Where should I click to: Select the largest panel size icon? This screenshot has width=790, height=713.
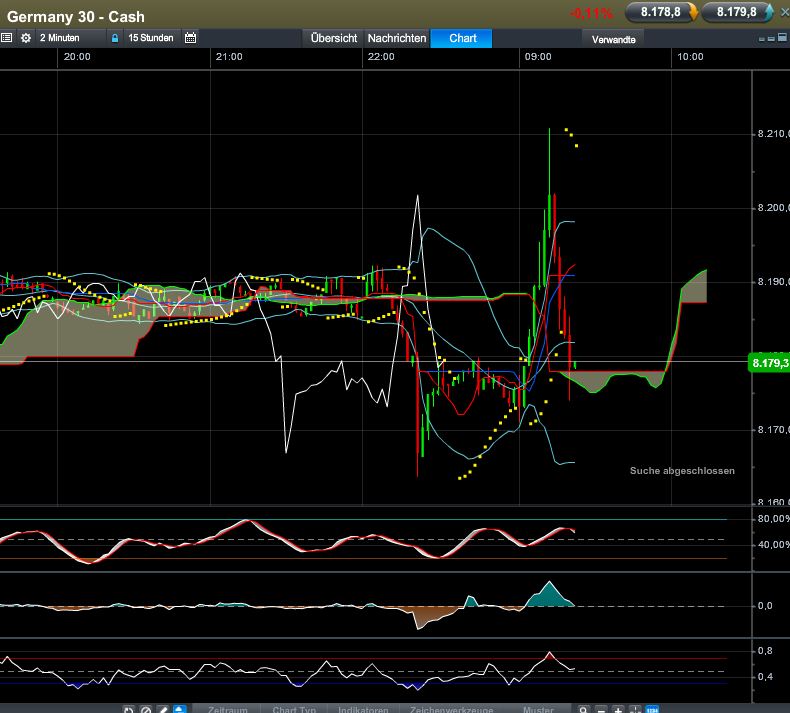(x=782, y=37)
